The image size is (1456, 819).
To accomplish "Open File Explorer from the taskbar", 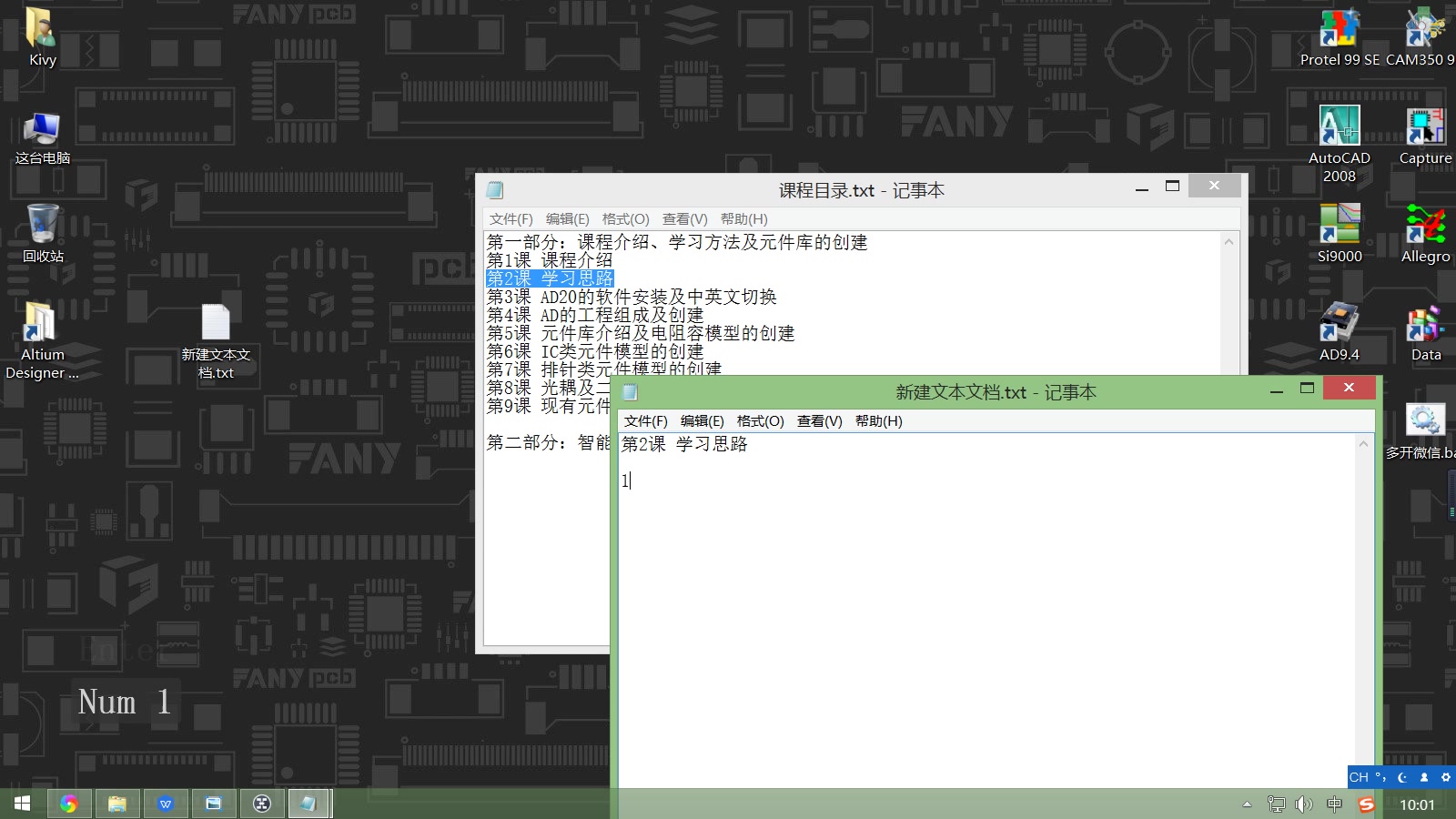I will (117, 804).
